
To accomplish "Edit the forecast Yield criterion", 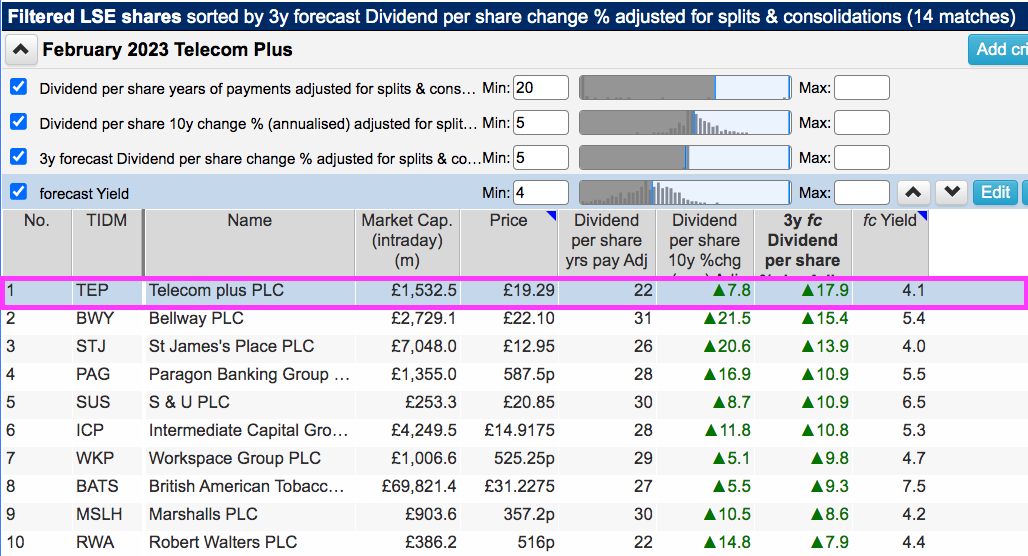I will [x=995, y=193].
